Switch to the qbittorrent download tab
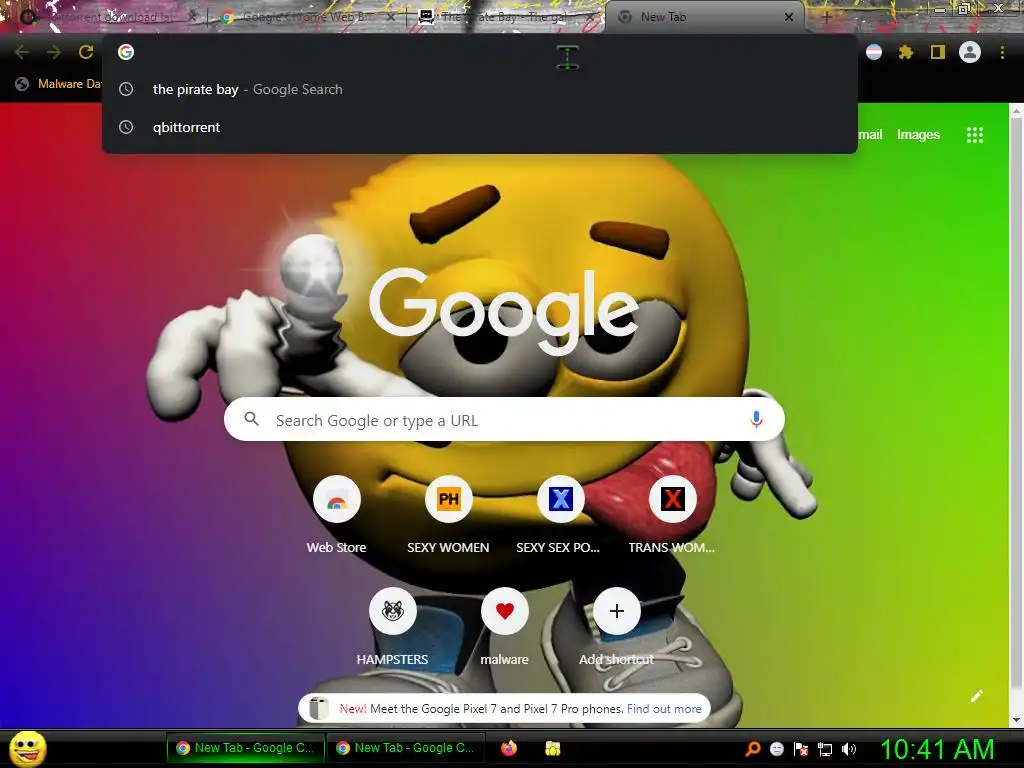The image size is (1024, 768). [x=108, y=17]
